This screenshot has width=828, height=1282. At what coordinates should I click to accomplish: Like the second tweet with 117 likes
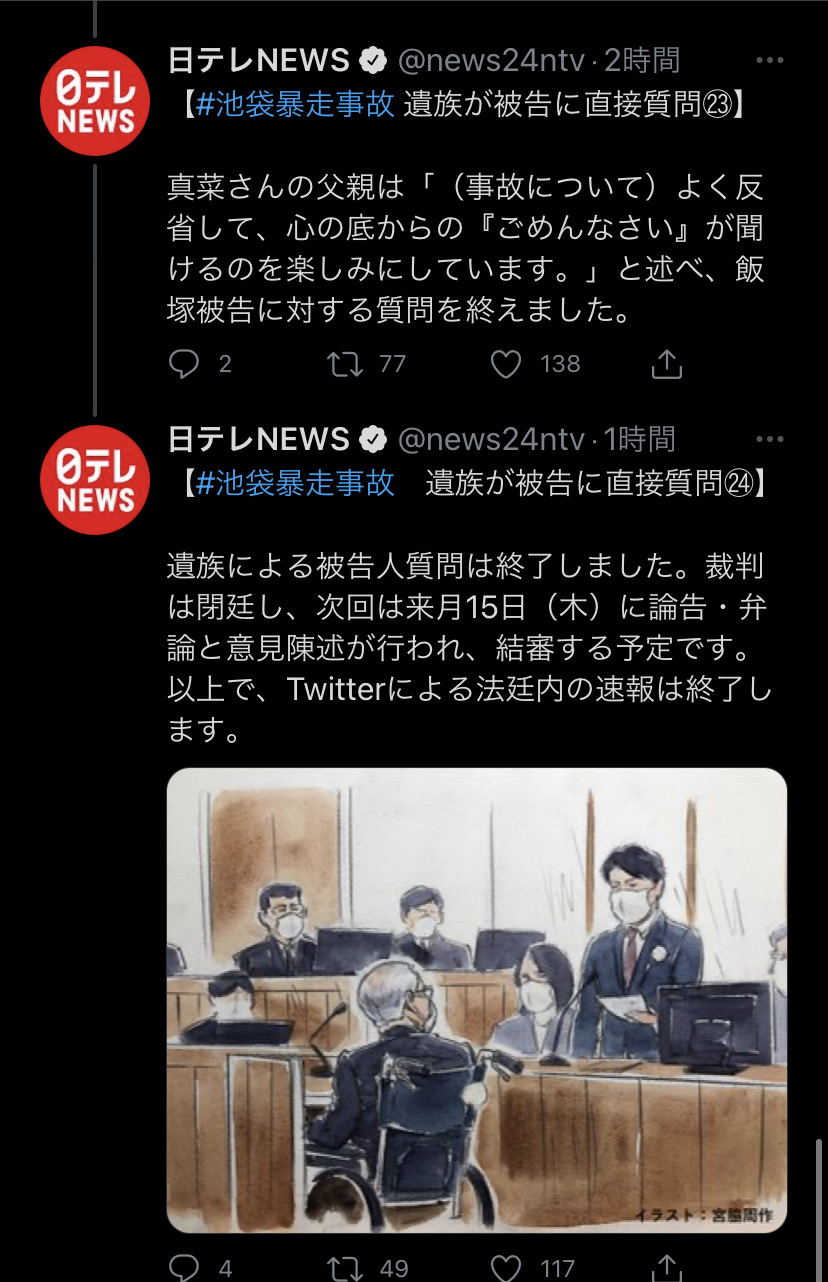(x=507, y=1268)
